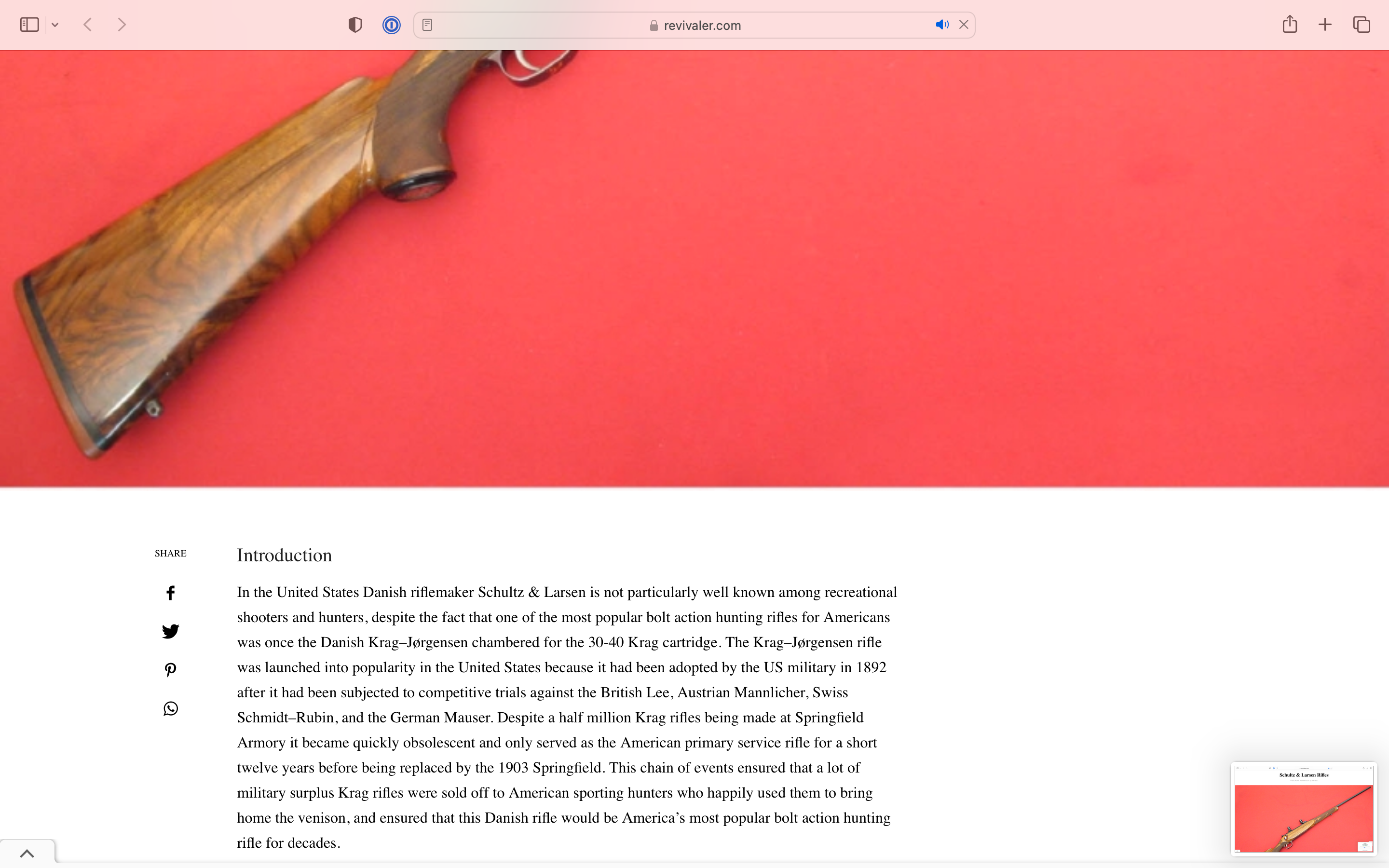Open sidebar tab group dropdown arrow

coord(55,25)
